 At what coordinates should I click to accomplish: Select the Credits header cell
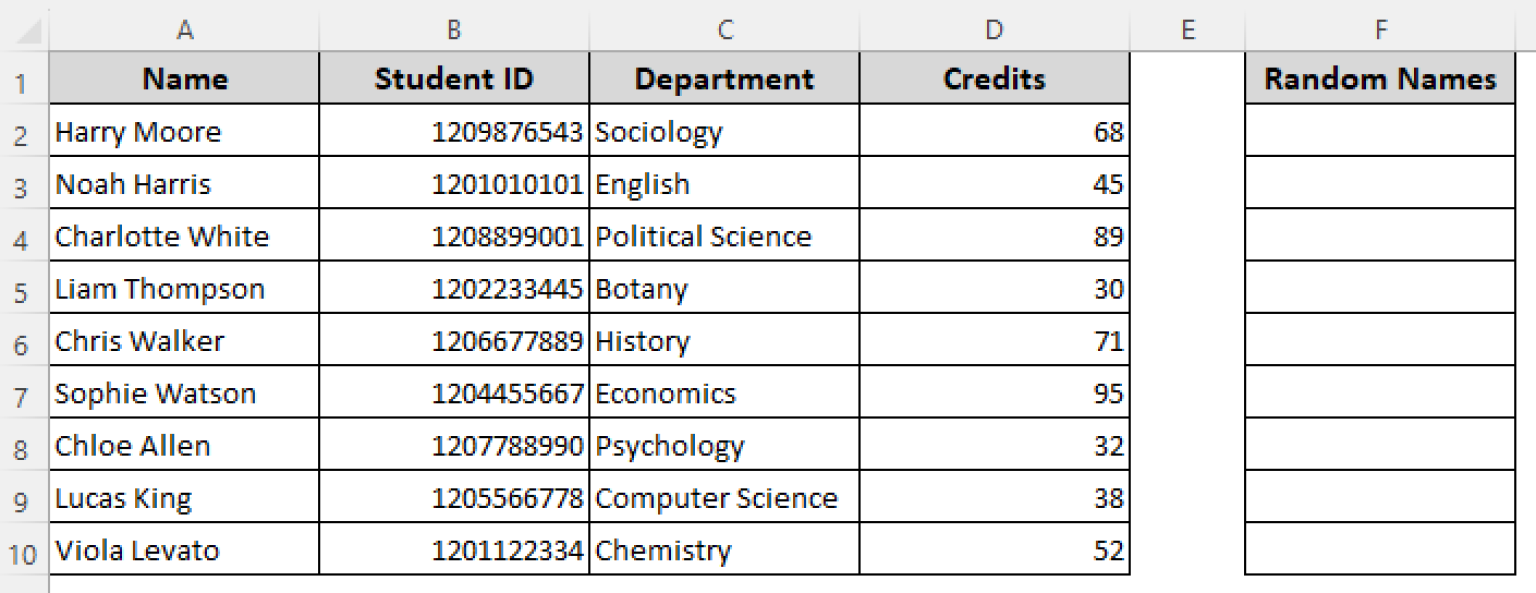click(994, 79)
